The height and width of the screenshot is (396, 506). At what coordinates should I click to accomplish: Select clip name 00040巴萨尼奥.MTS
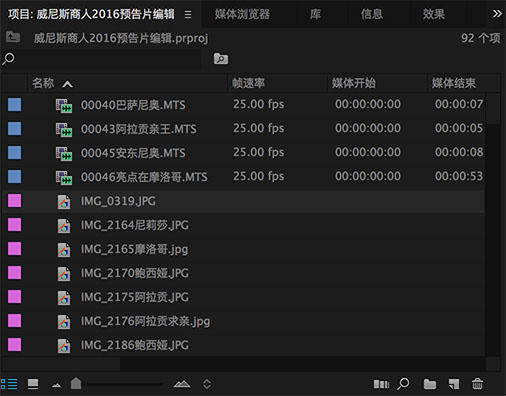coord(133,105)
